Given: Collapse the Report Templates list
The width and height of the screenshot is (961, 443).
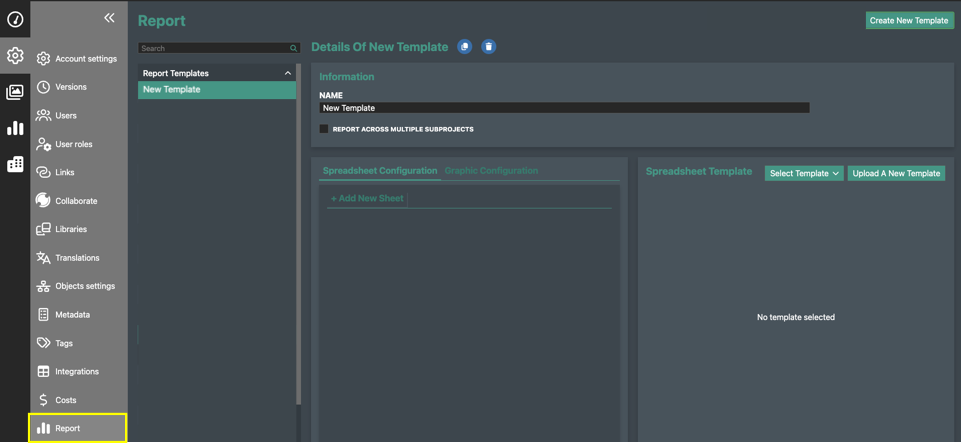Looking at the screenshot, I should pyautogui.click(x=288, y=73).
